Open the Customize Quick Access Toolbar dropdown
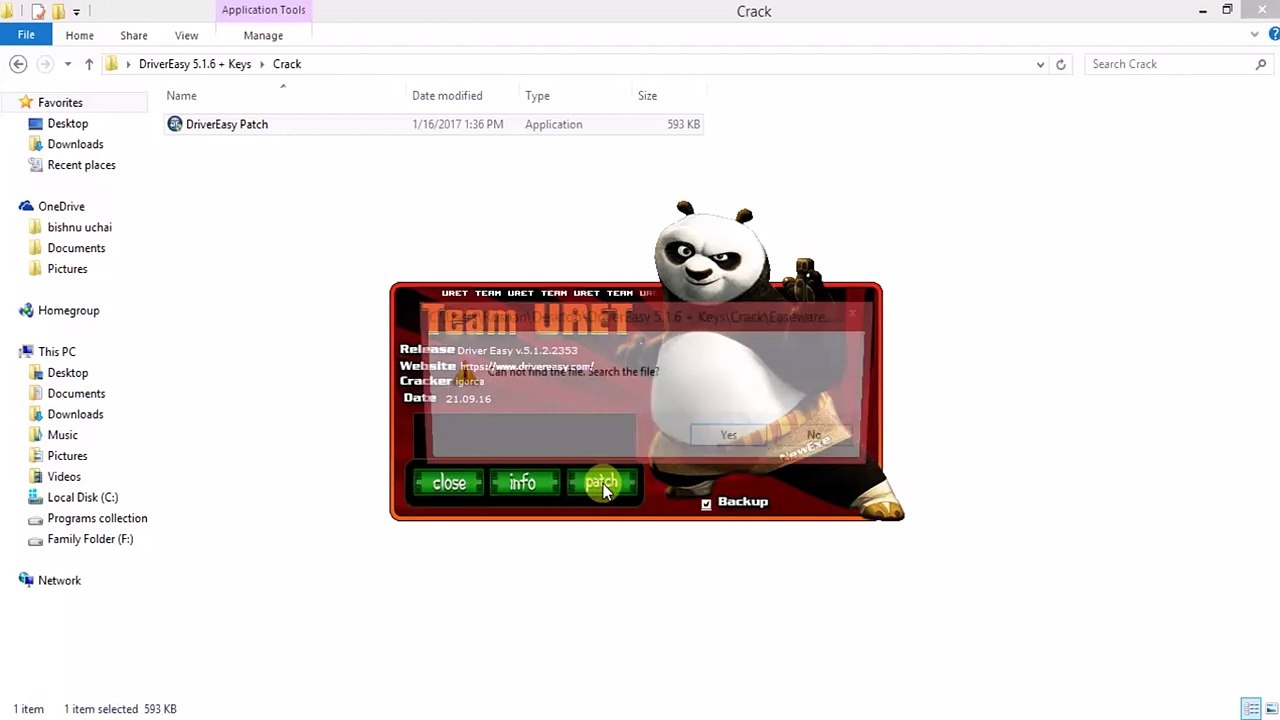The width and height of the screenshot is (1280, 720). click(76, 12)
